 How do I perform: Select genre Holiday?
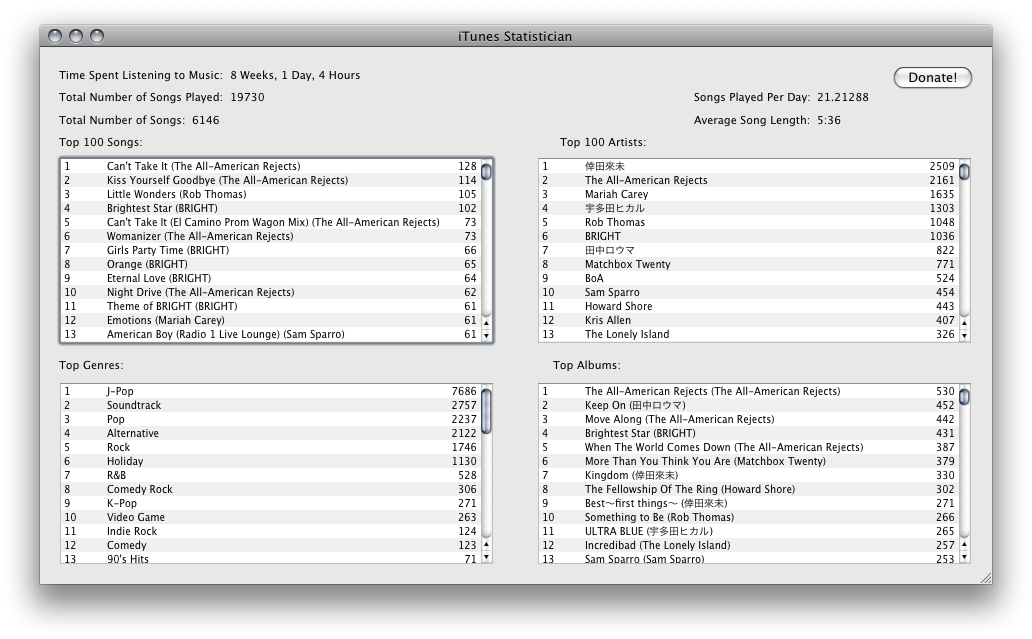coord(271,461)
